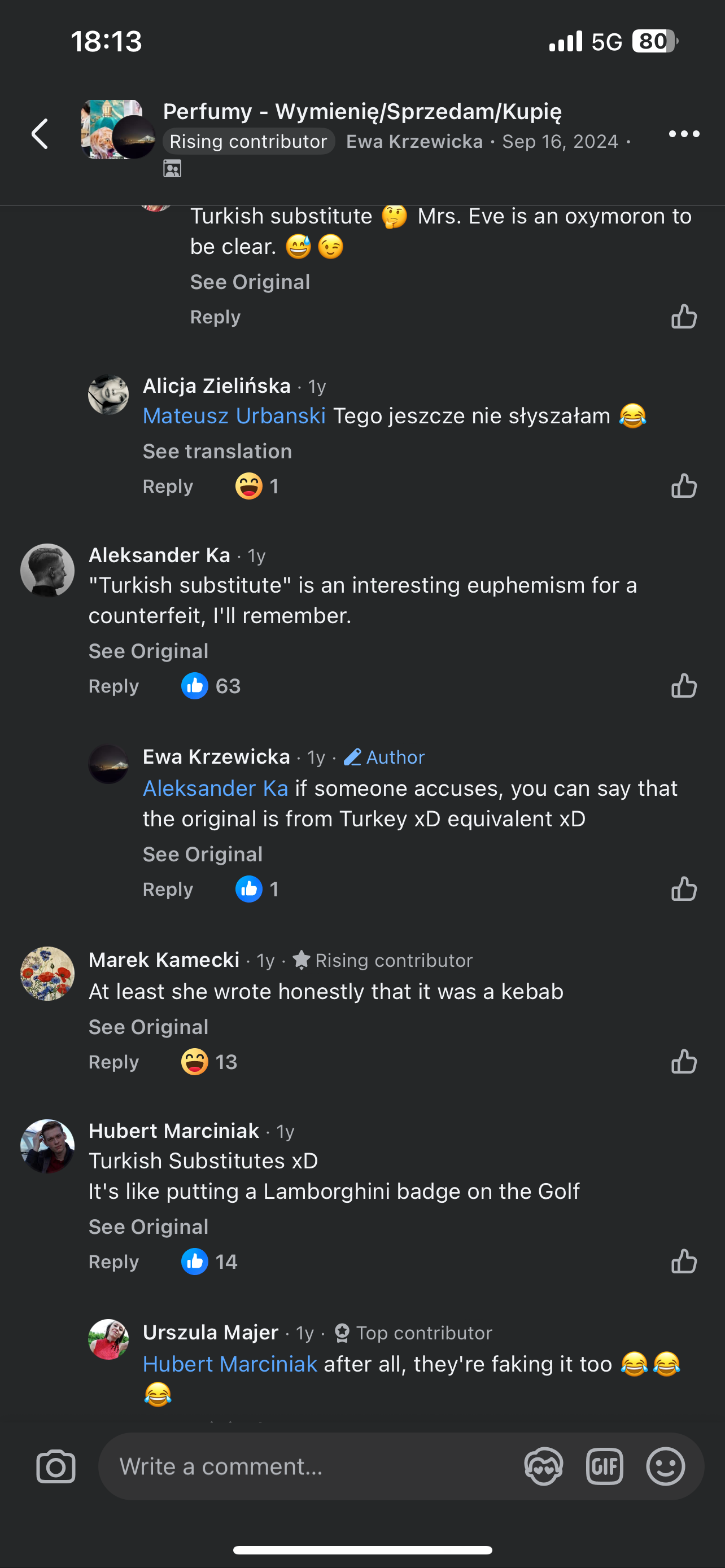Show See Original for Aleksander Ka's comment

(149, 651)
